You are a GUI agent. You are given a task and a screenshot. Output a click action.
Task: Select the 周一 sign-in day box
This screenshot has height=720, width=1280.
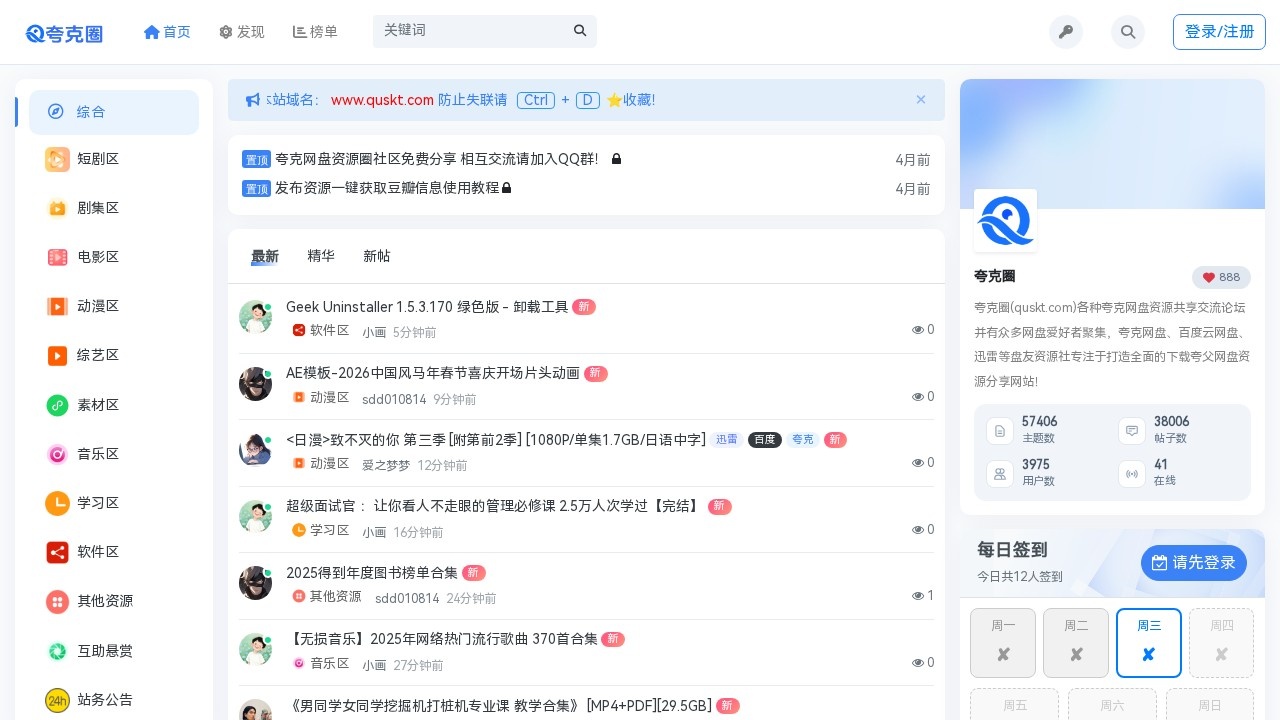[1003, 643]
